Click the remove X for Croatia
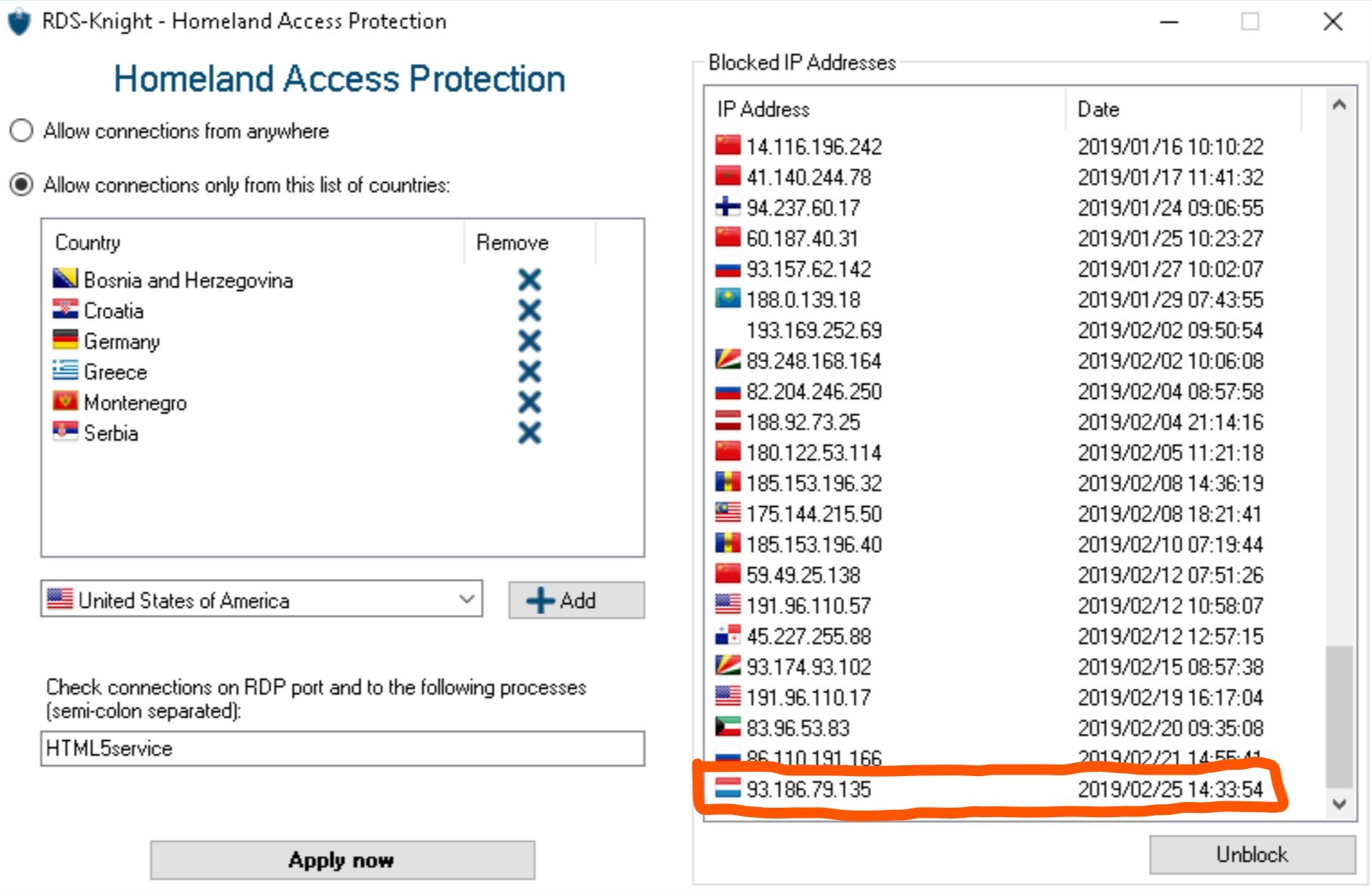1372x892 pixels. 529,310
